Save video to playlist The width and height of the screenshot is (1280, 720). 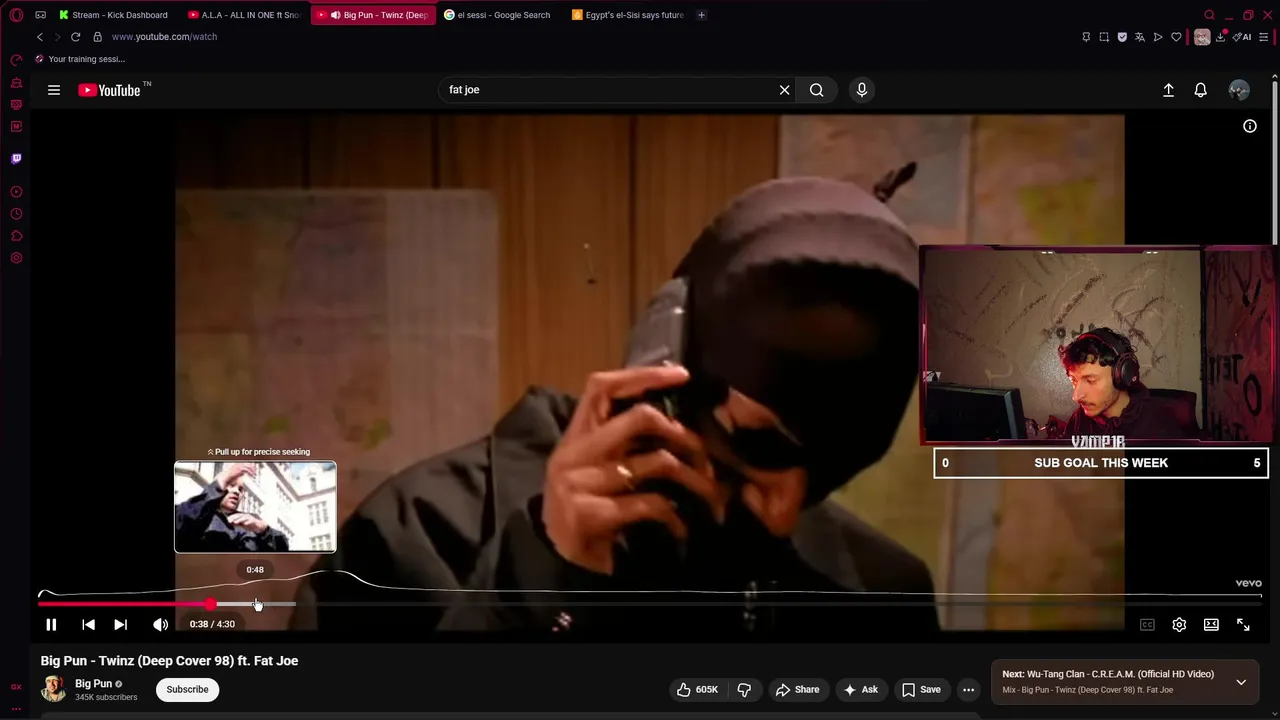tap(921, 689)
